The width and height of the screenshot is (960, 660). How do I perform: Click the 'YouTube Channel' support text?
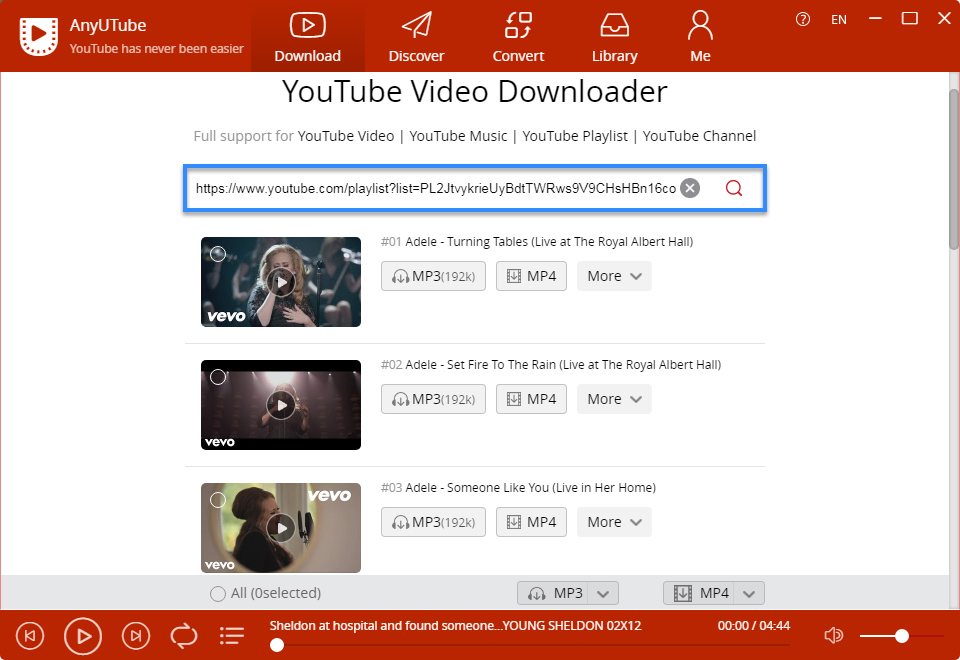pos(699,136)
